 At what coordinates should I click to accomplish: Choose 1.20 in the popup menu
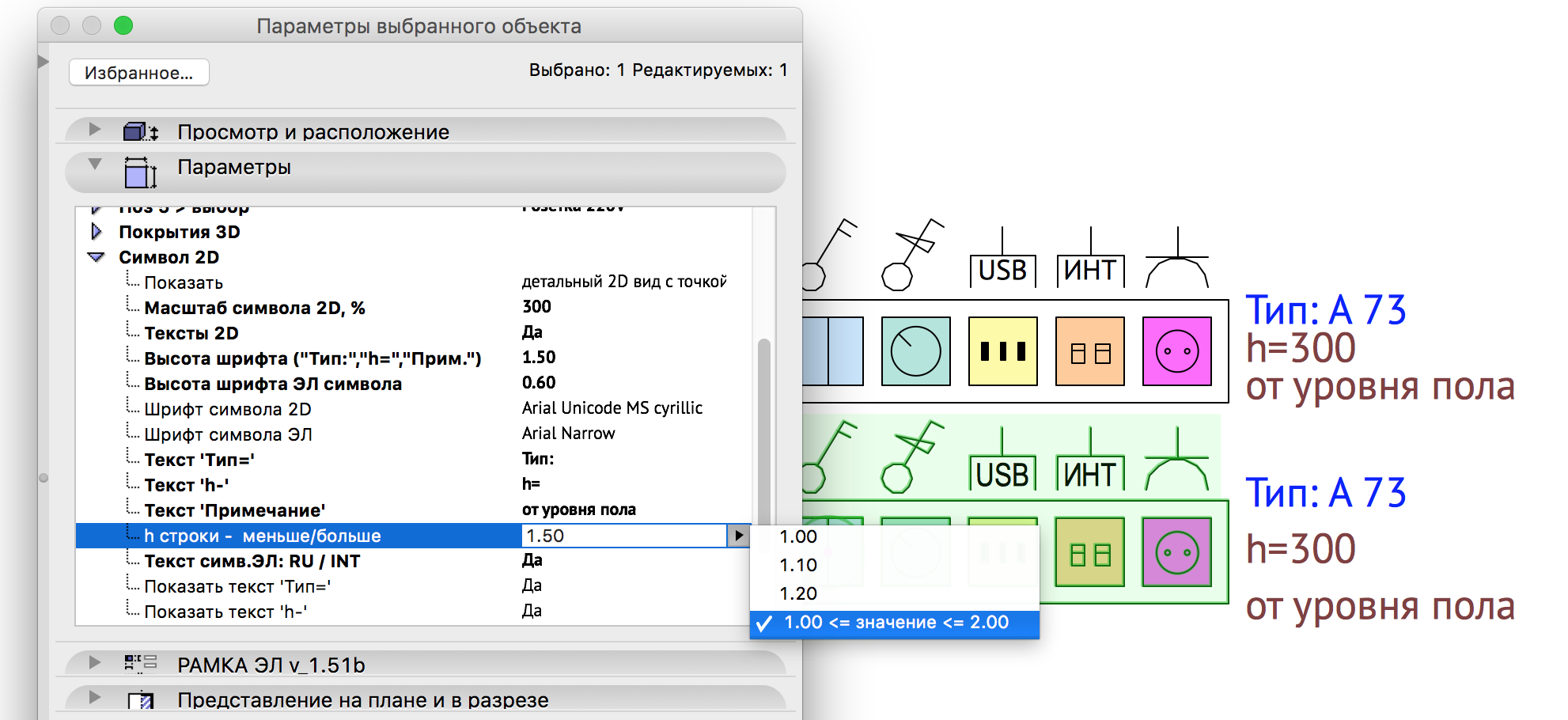(798, 593)
